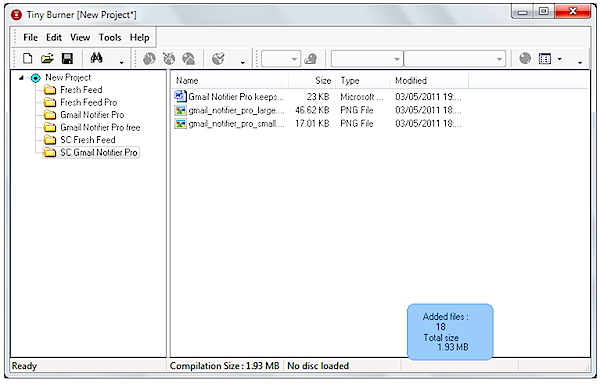Click the window resize grip in the status bar corner

[x=586, y=367]
